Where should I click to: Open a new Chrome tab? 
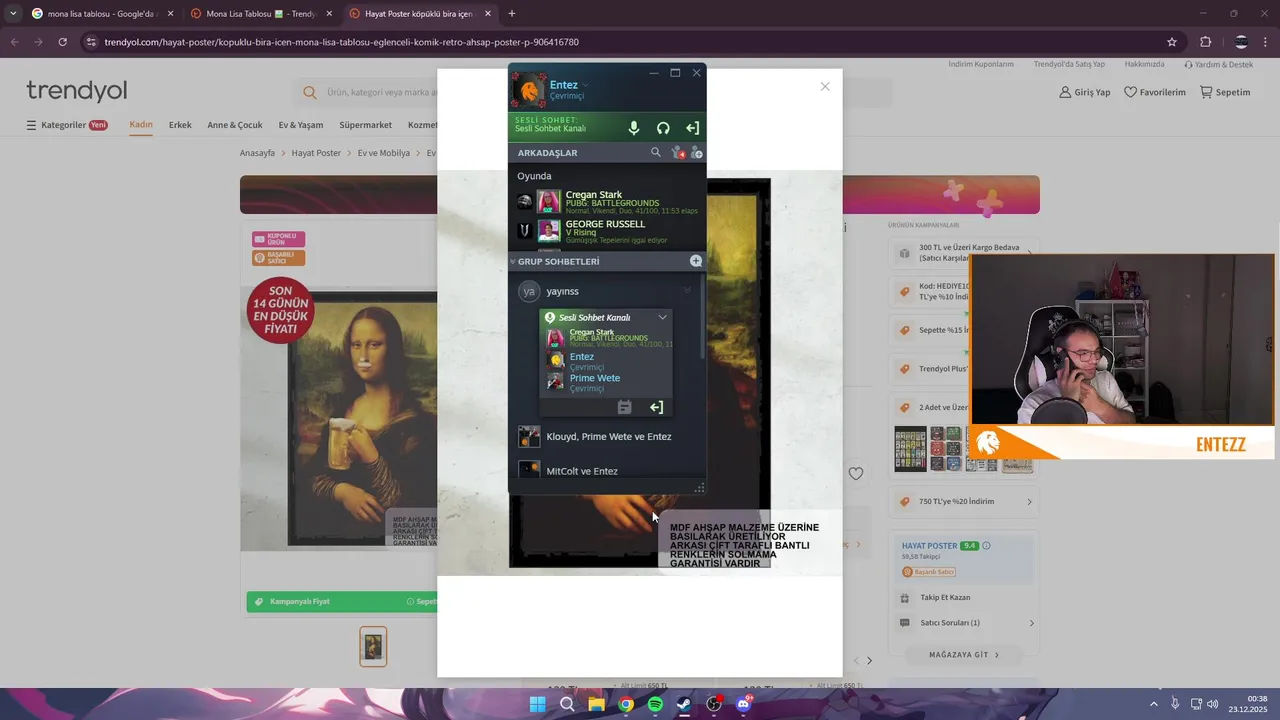pos(512,14)
